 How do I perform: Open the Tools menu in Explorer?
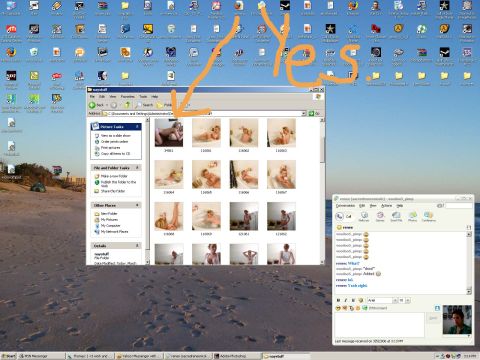pos(143,96)
